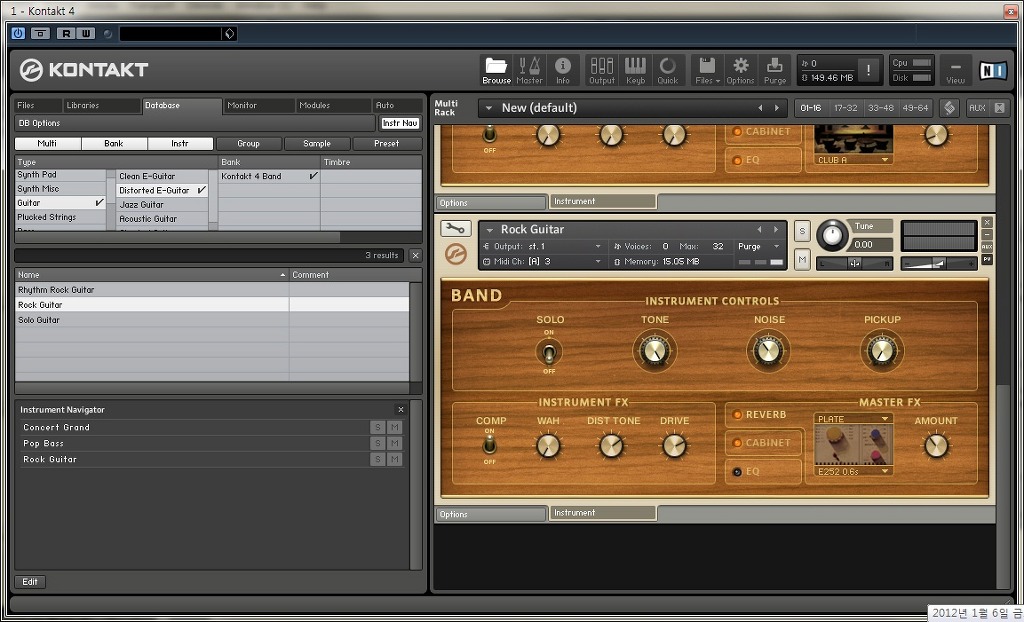
Task: Click the plate reverb thumbnail image
Action: (x=854, y=445)
